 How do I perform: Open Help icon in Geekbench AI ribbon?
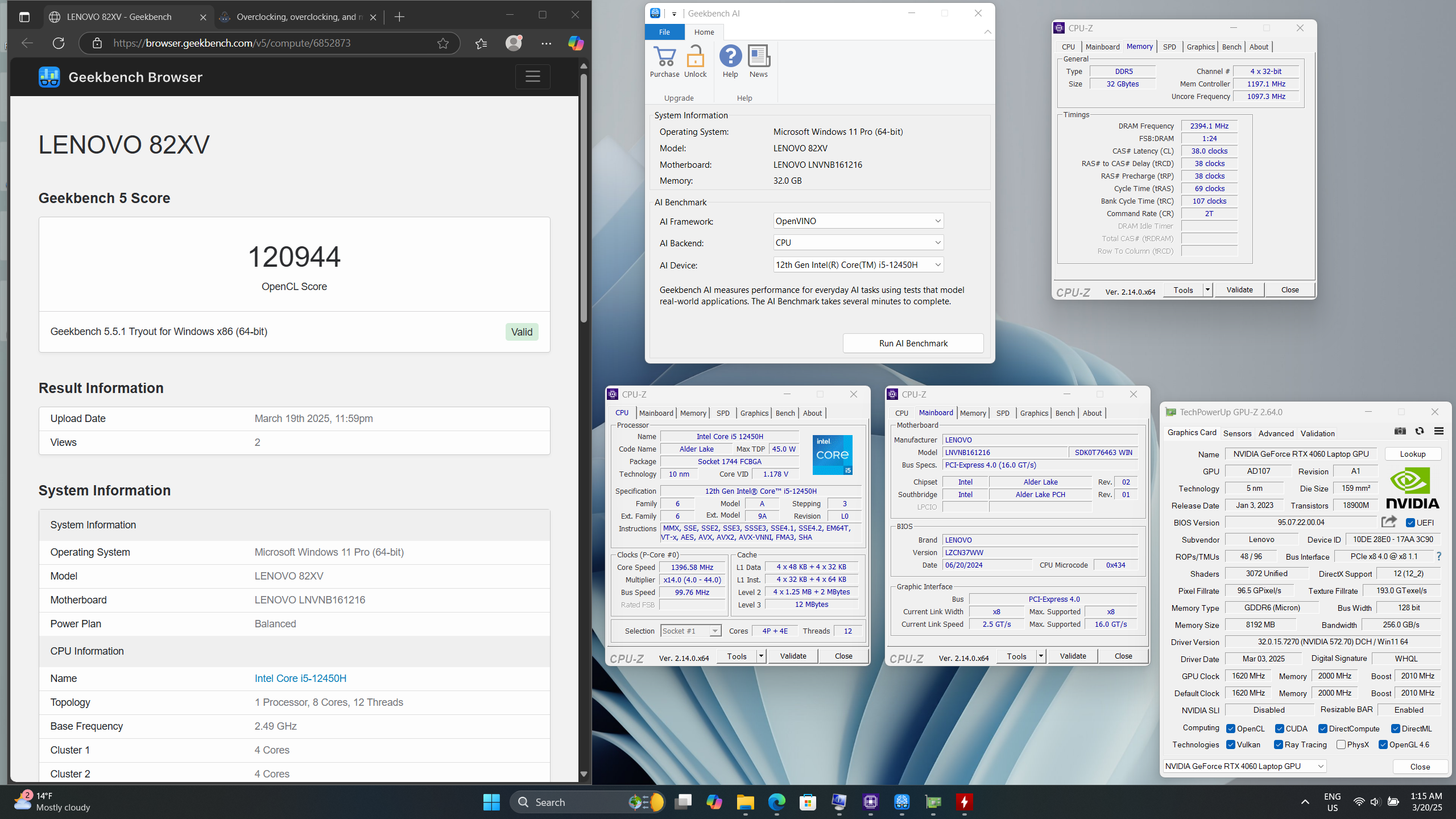730,56
